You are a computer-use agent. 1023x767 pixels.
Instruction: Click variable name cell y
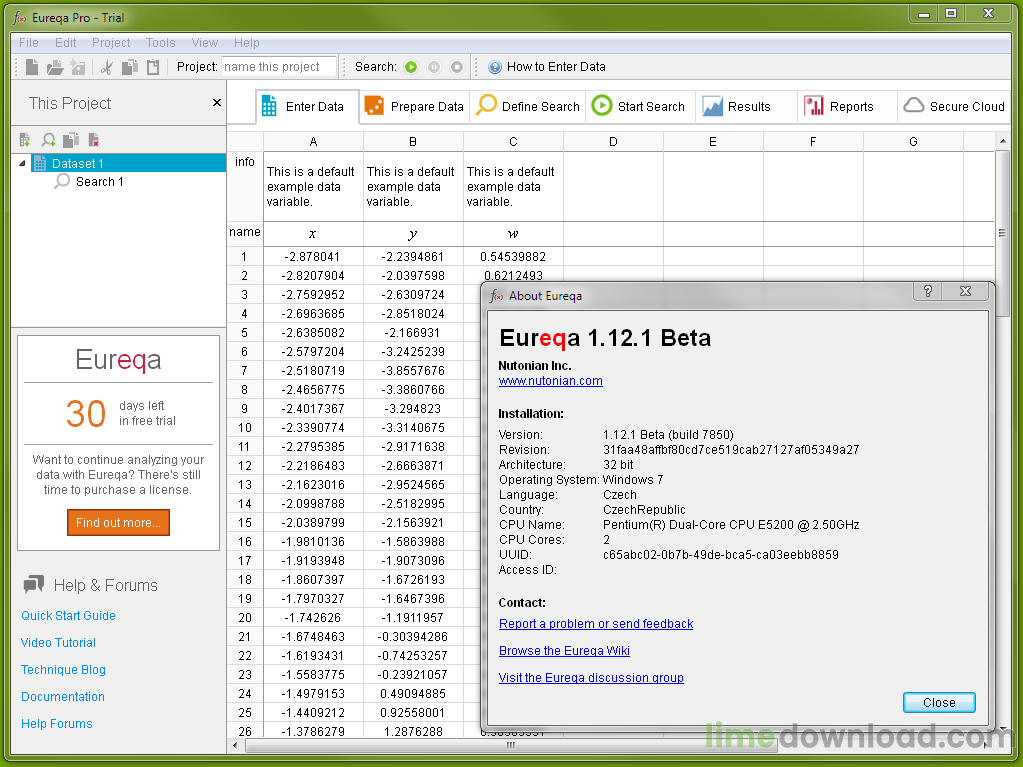coord(413,233)
